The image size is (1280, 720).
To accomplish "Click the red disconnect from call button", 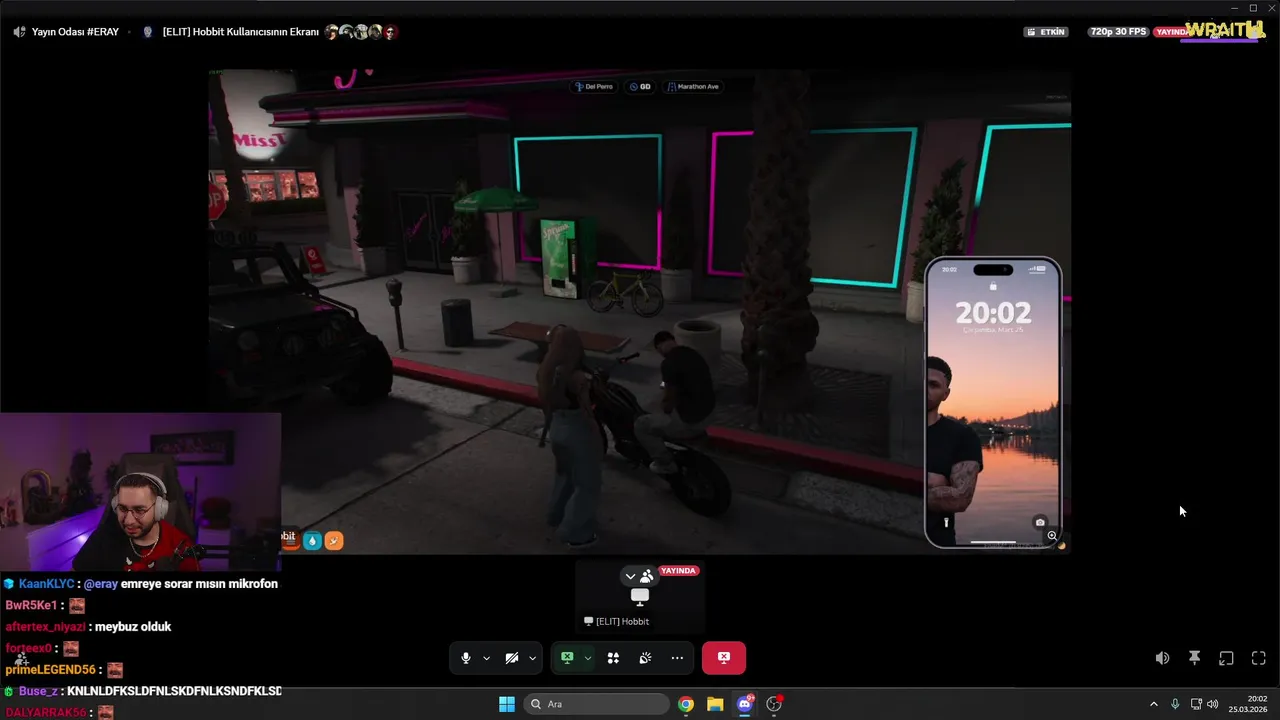I will [724, 658].
